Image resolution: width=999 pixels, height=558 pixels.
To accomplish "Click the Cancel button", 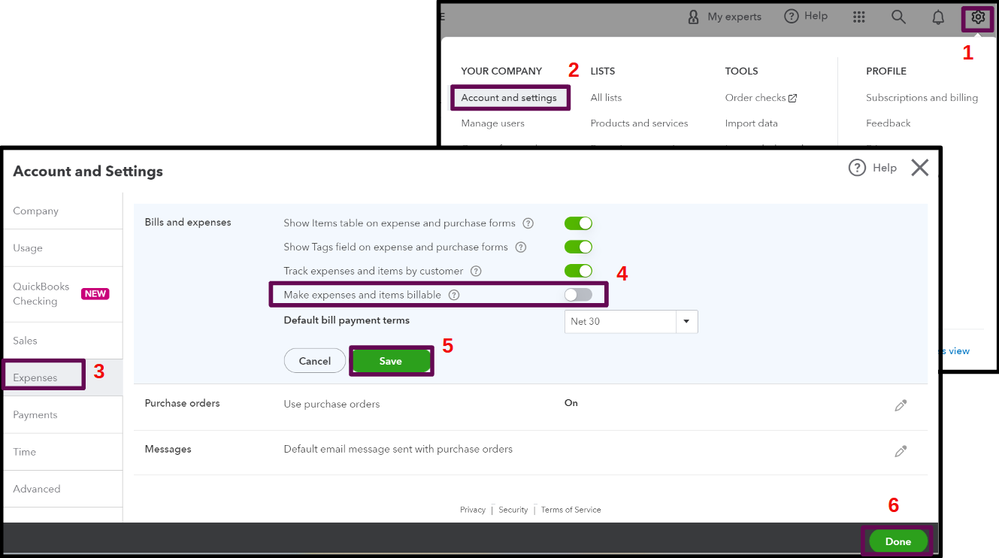I will 315,361.
